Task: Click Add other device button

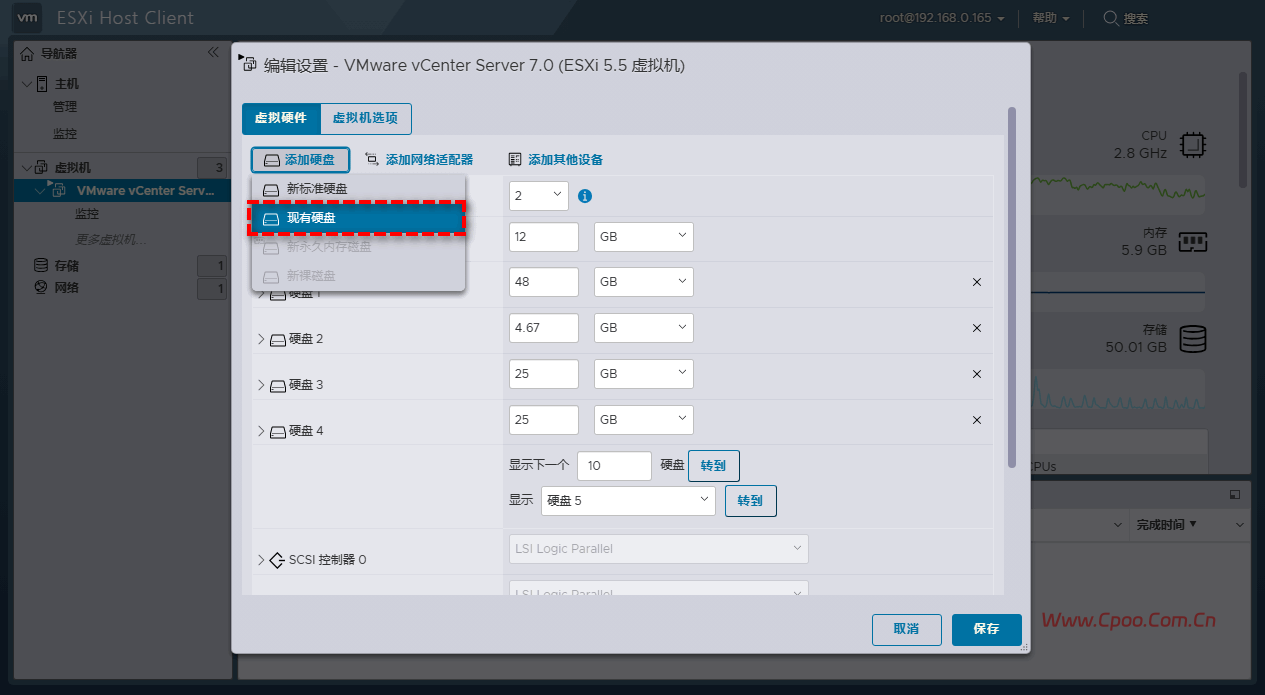Action: [x=555, y=160]
